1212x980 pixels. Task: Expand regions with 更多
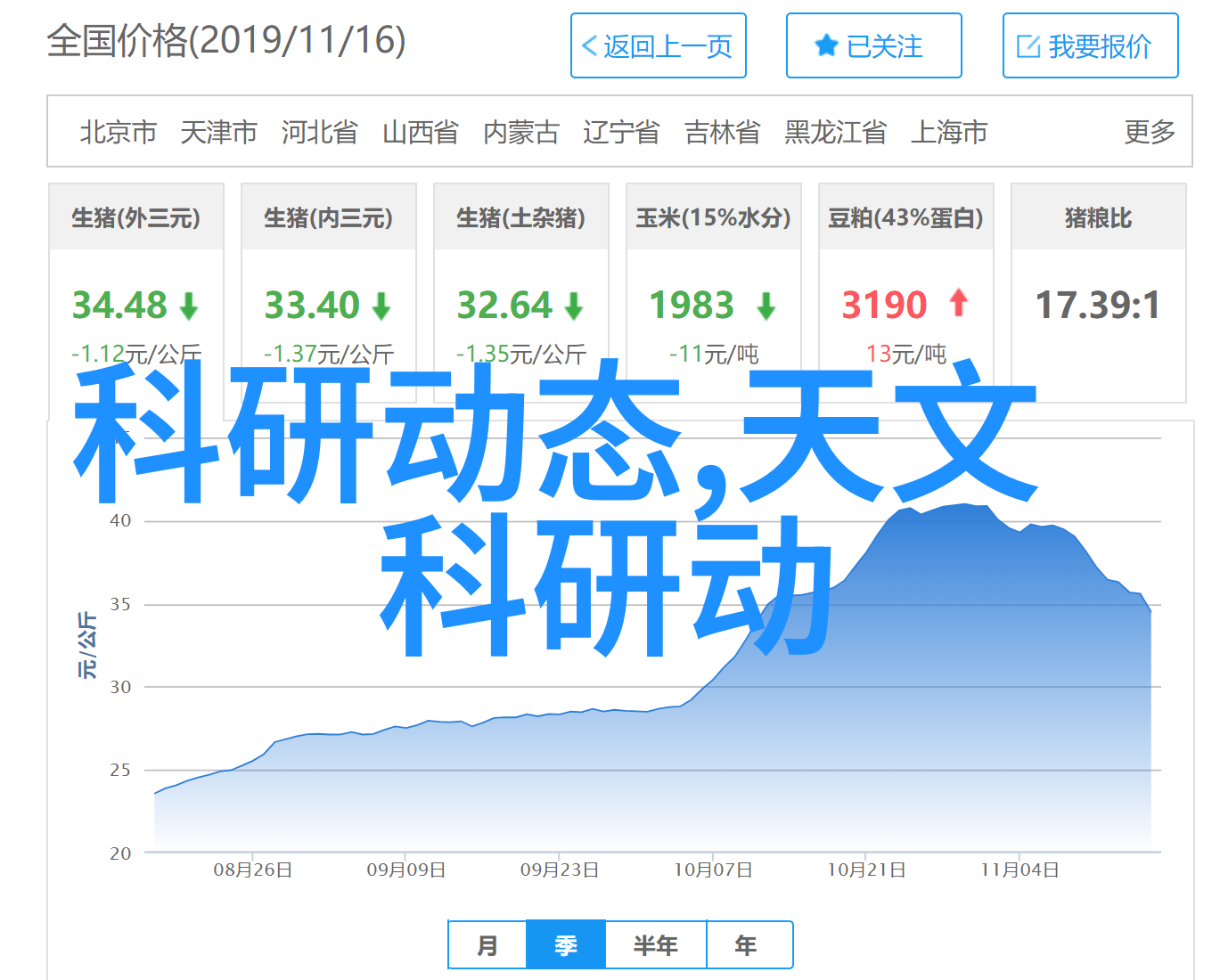1150,132
